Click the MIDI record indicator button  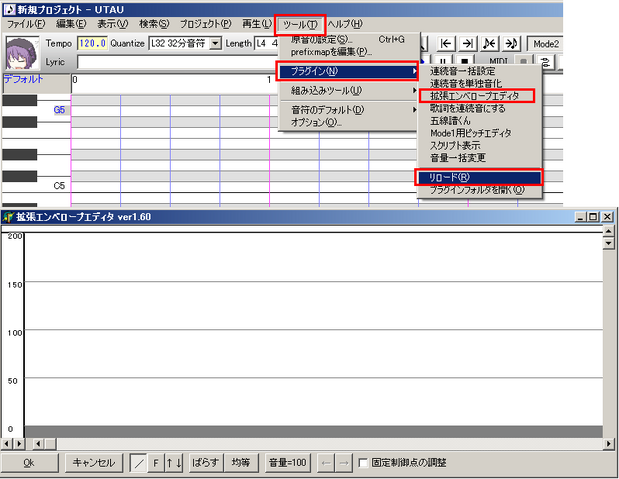pos(524,62)
